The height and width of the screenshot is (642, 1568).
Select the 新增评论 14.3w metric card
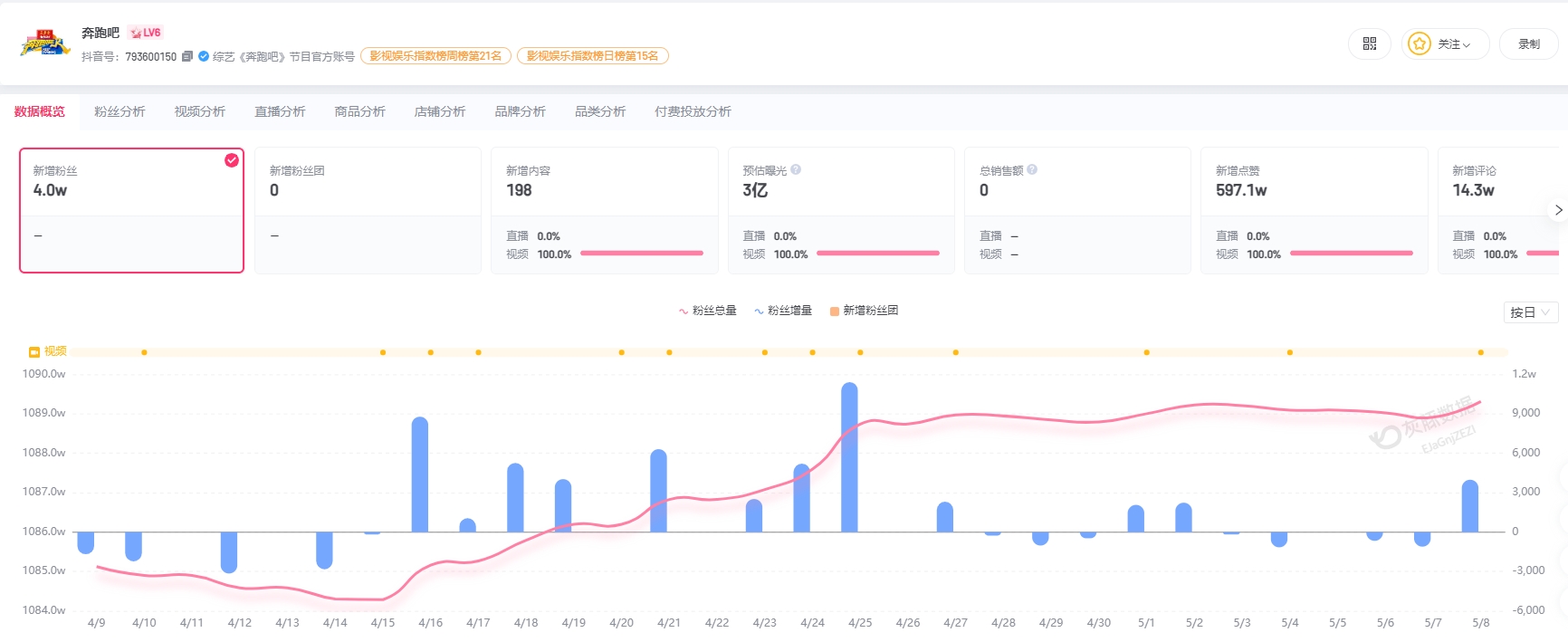coord(1498,210)
